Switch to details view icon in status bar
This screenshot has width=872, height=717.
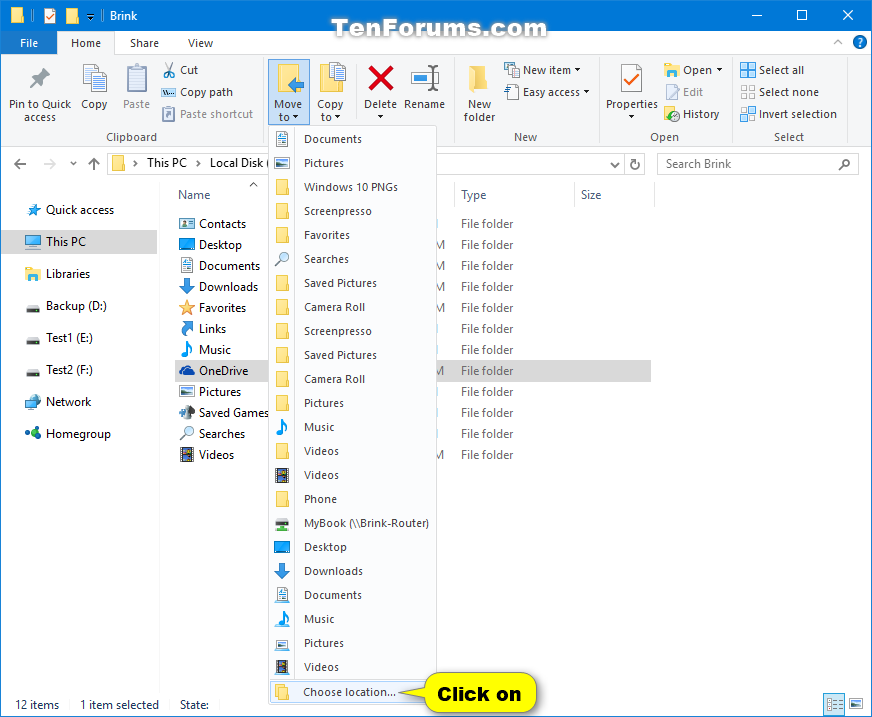[834, 704]
